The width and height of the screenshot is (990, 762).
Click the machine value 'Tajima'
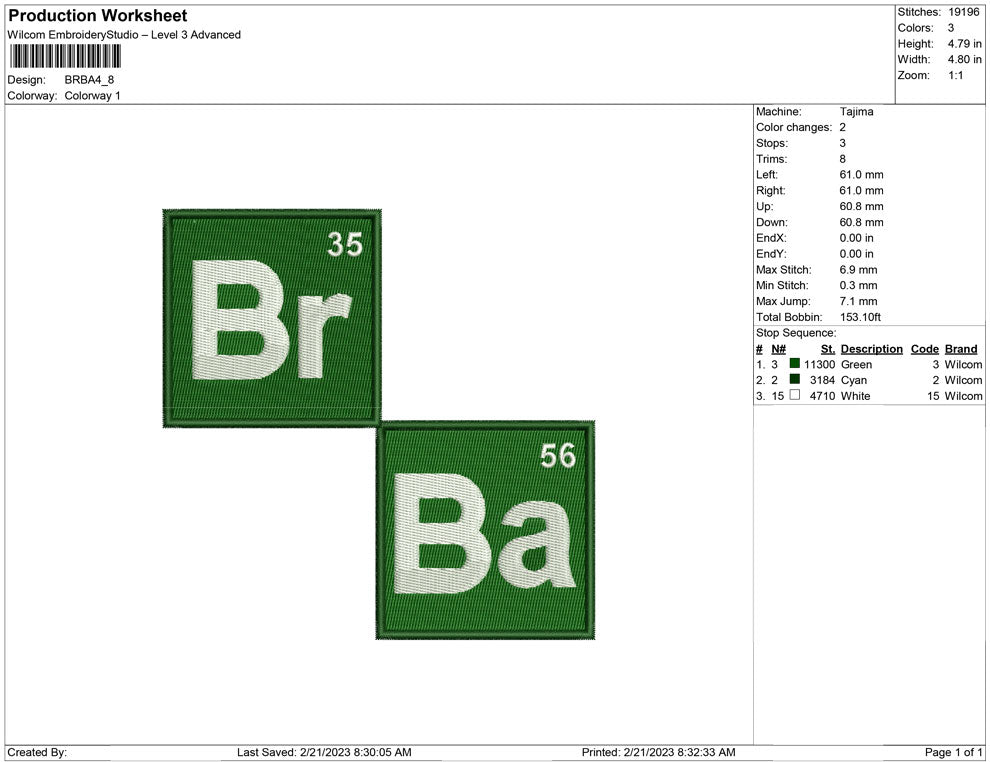click(856, 111)
